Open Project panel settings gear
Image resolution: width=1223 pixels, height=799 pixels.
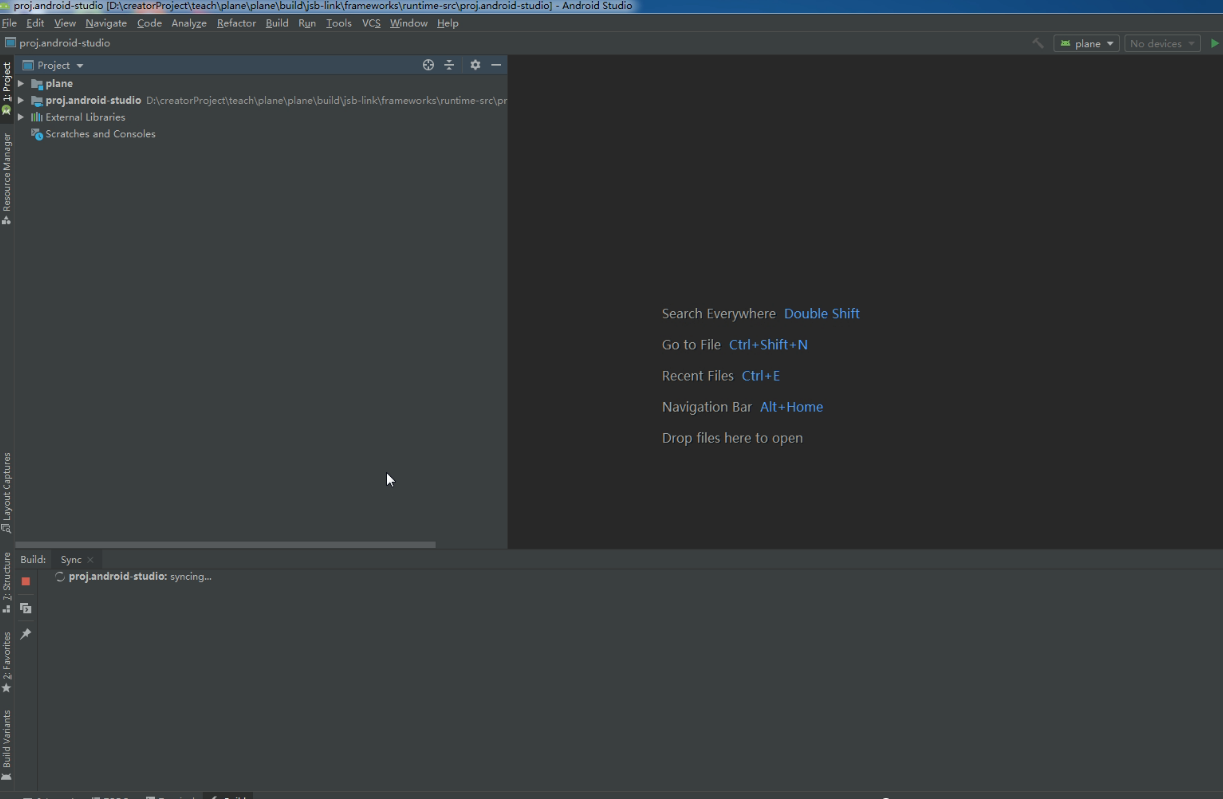pos(475,65)
